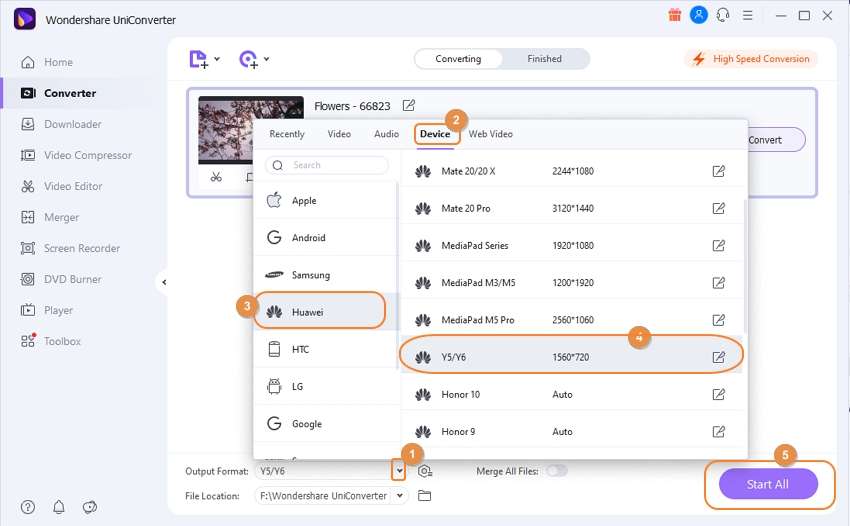Open the Help question mark icon

tap(28, 507)
